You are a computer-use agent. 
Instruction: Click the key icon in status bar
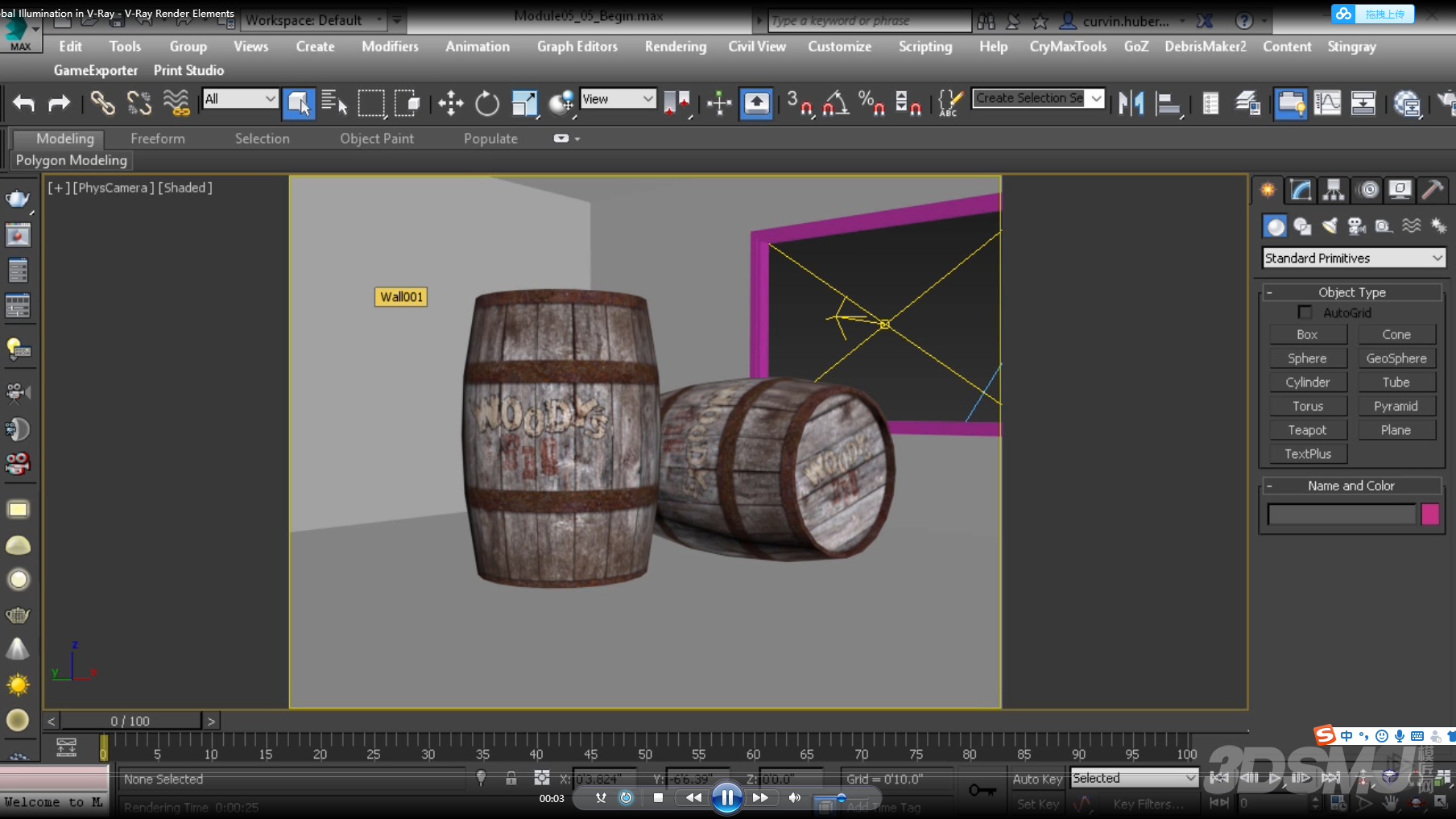coord(982,789)
